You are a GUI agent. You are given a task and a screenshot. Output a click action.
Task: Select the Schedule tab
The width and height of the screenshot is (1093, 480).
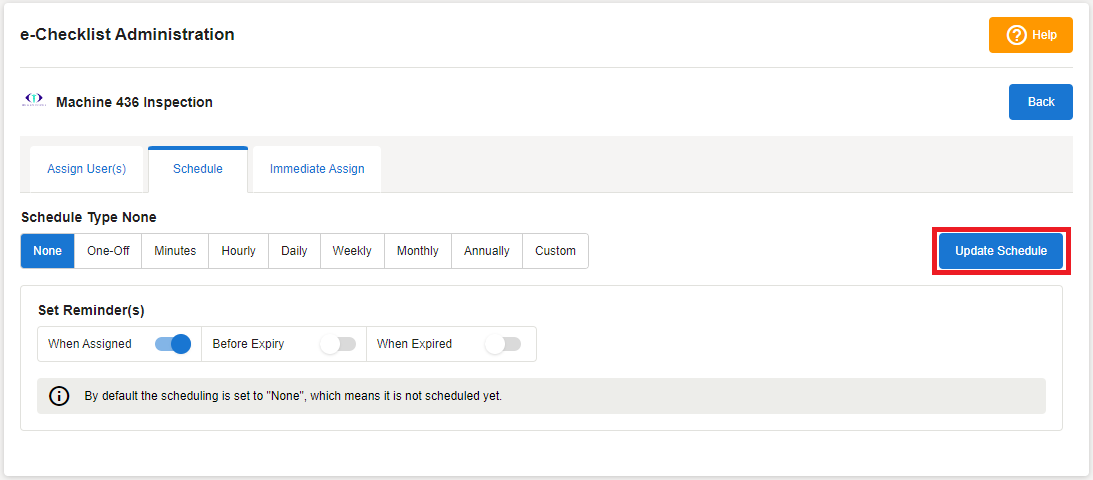[x=198, y=169]
